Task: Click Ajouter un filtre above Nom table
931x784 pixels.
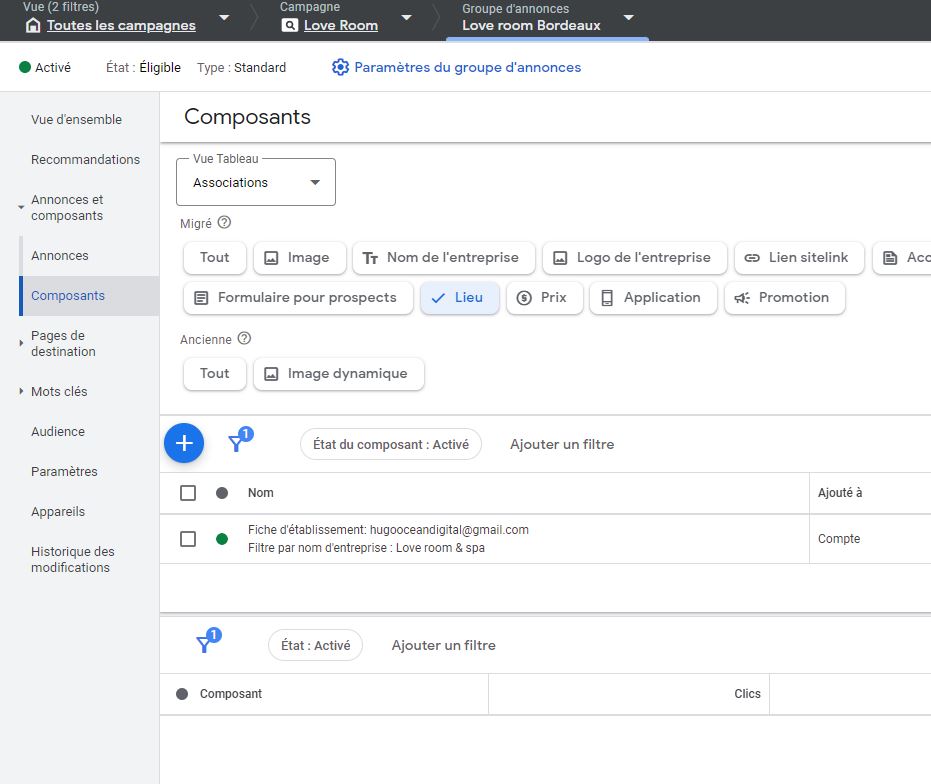Action: coord(562,444)
